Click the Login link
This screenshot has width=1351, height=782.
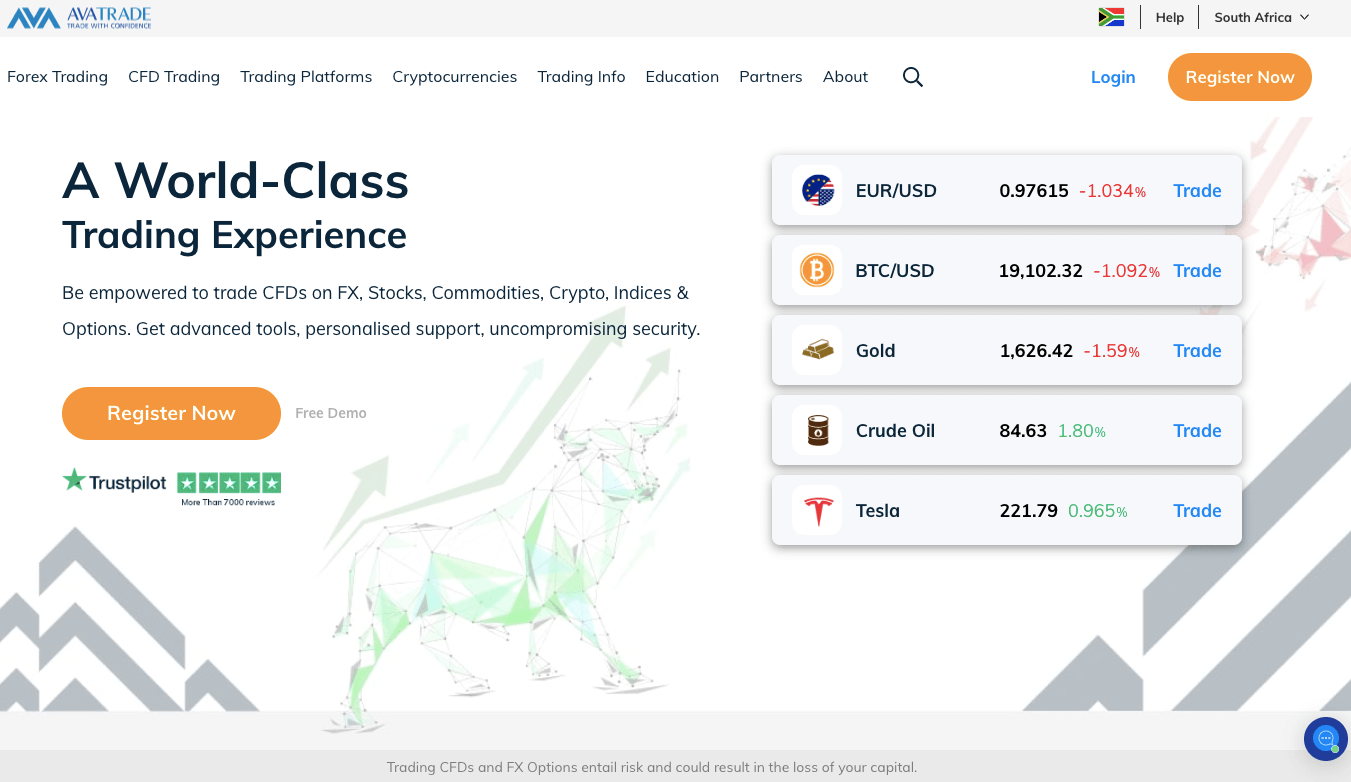pyautogui.click(x=1113, y=77)
